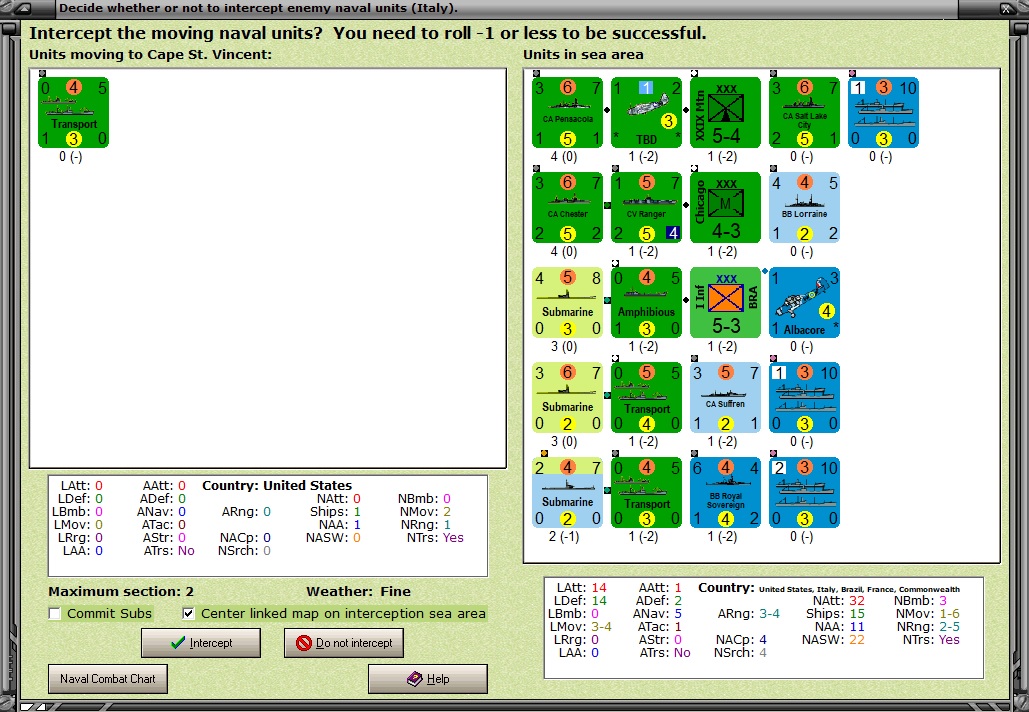Open Help for interception
Viewport: 1029px width, 712px height.
point(428,679)
